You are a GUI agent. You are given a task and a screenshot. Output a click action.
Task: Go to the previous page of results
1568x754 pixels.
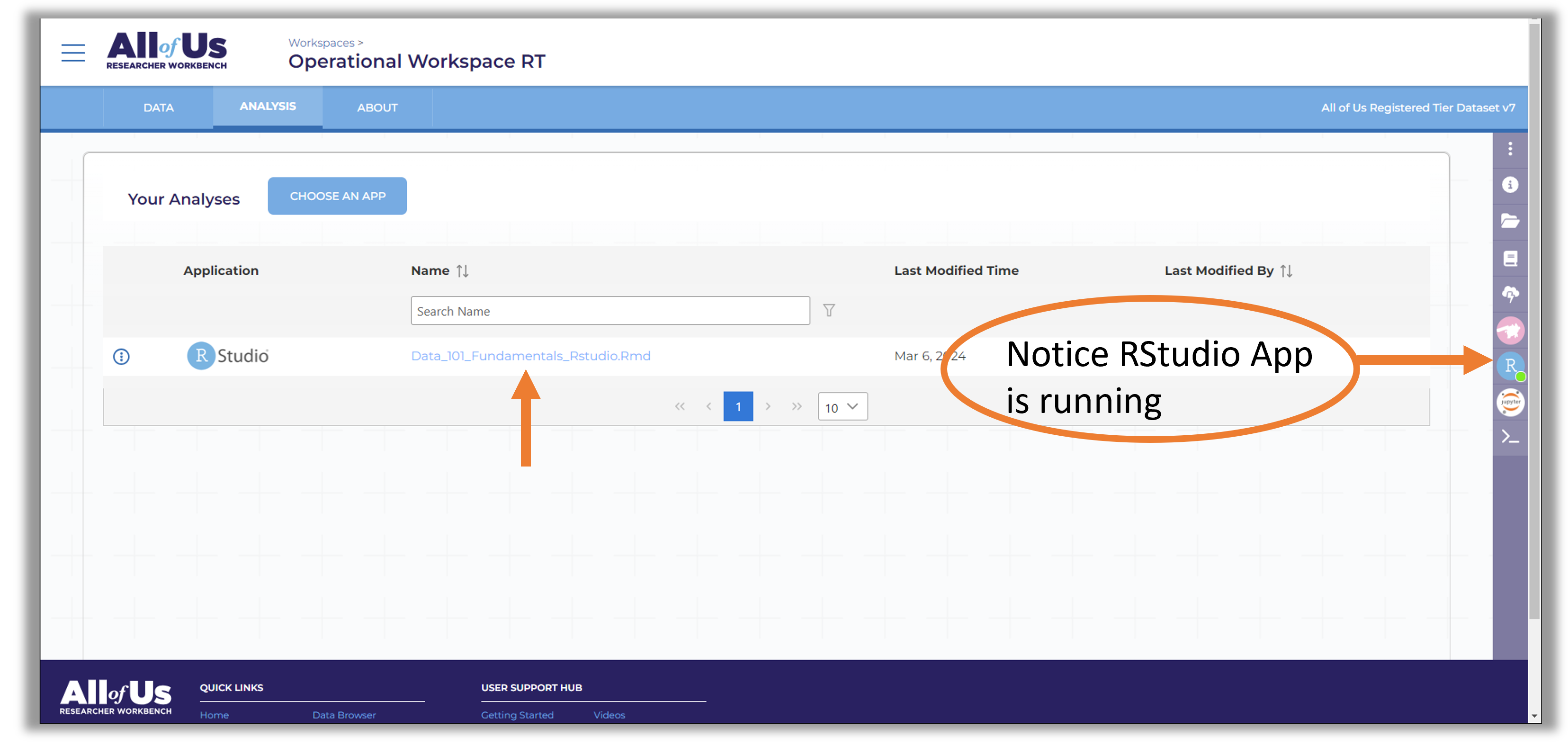708,406
